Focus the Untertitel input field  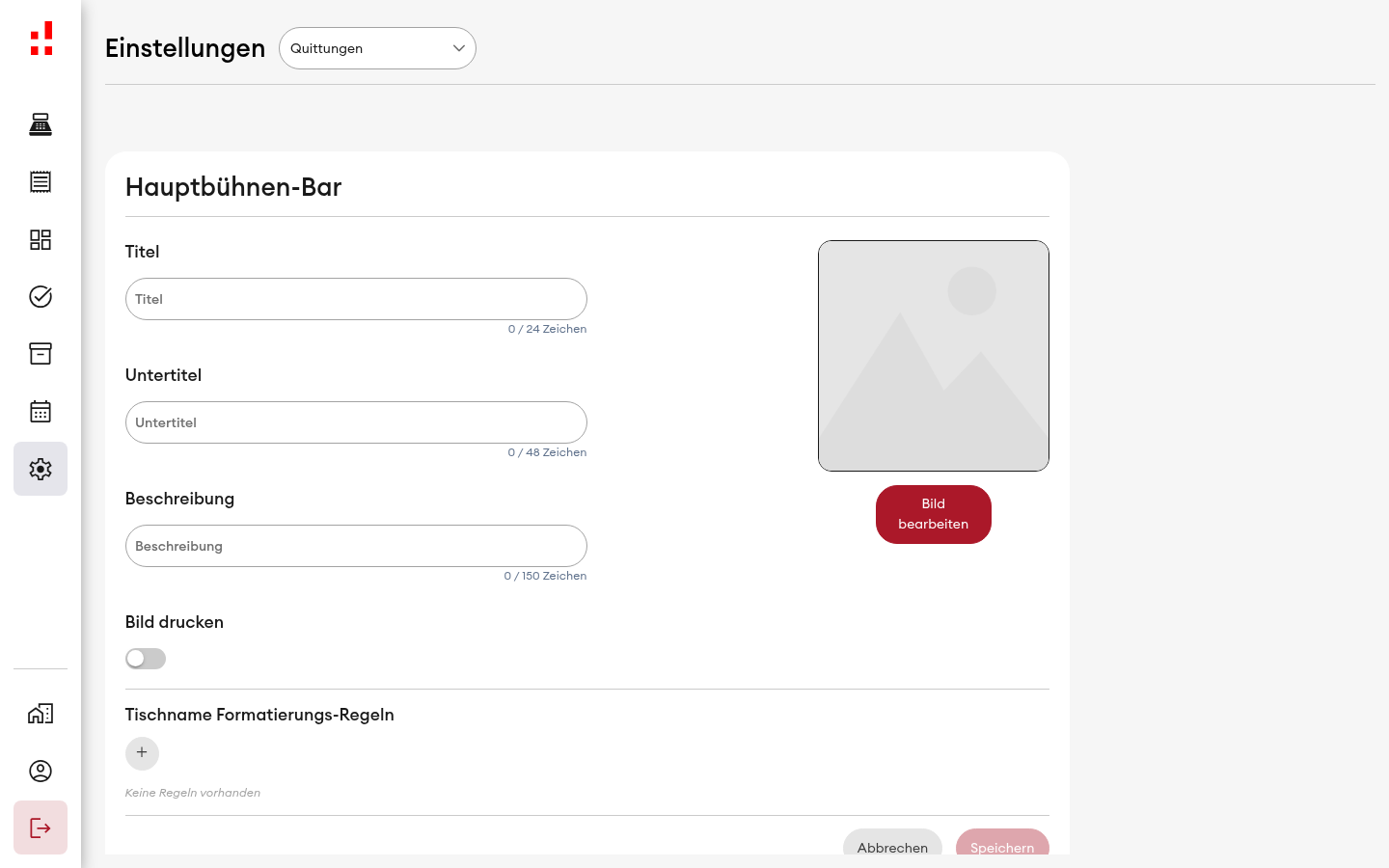pyautogui.click(x=356, y=422)
